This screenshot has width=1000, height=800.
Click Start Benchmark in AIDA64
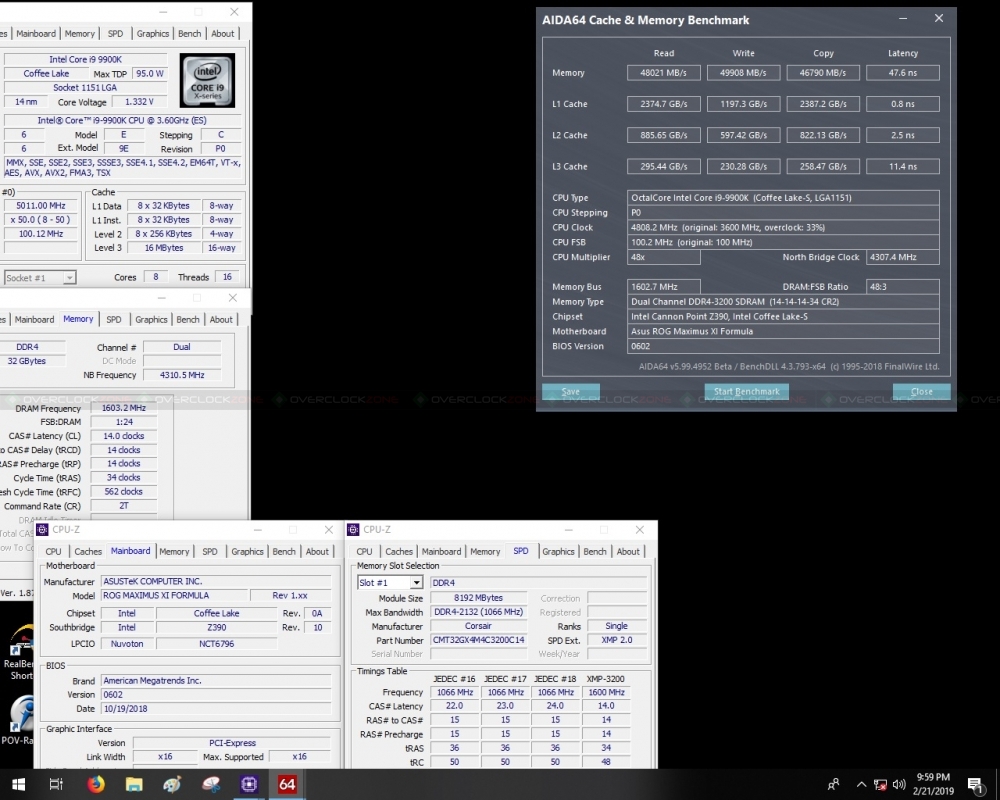click(746, 391)
